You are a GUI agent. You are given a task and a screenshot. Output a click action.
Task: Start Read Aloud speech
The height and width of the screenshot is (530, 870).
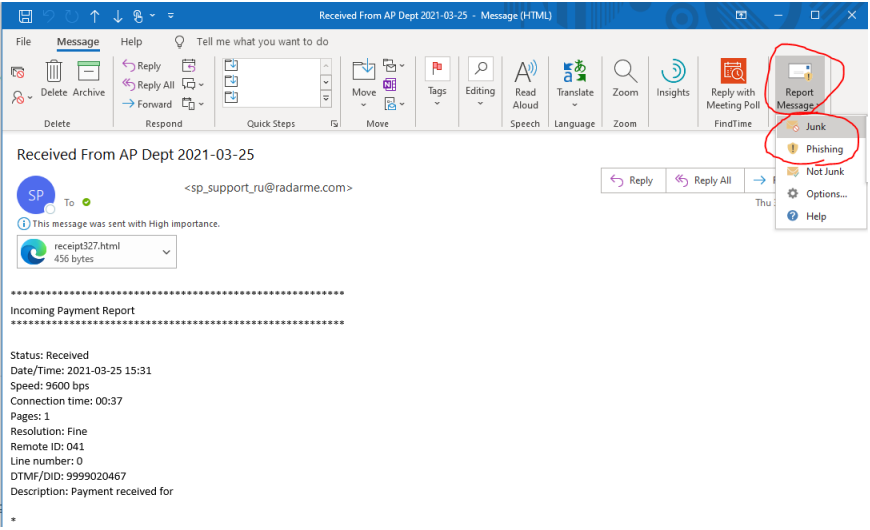click(525, 84)
